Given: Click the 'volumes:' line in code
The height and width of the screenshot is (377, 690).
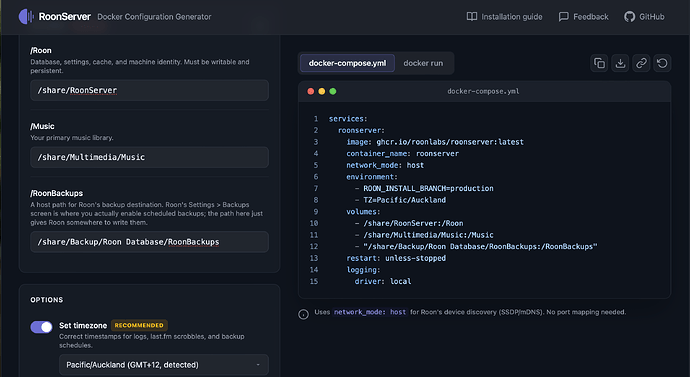Looking at the screenshot, I should [363, 212].
